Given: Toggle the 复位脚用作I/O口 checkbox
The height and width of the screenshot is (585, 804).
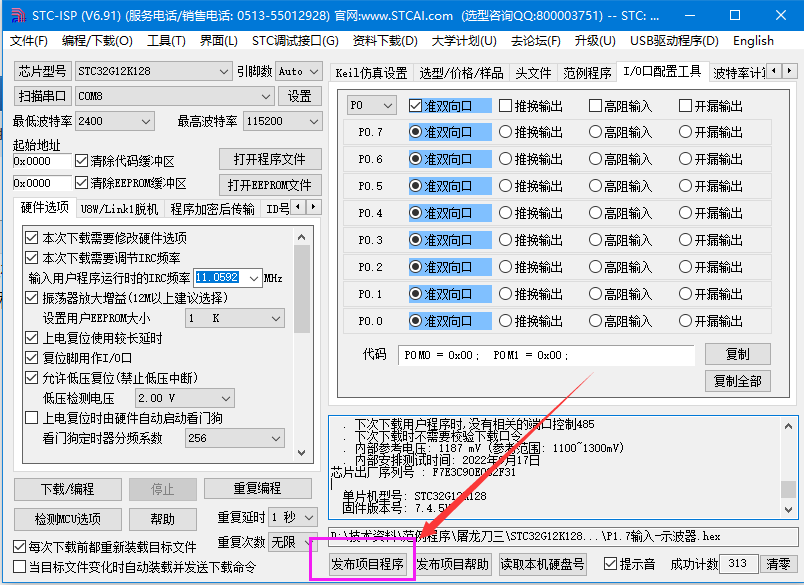Looking at the screenshot, I should 32,358.
